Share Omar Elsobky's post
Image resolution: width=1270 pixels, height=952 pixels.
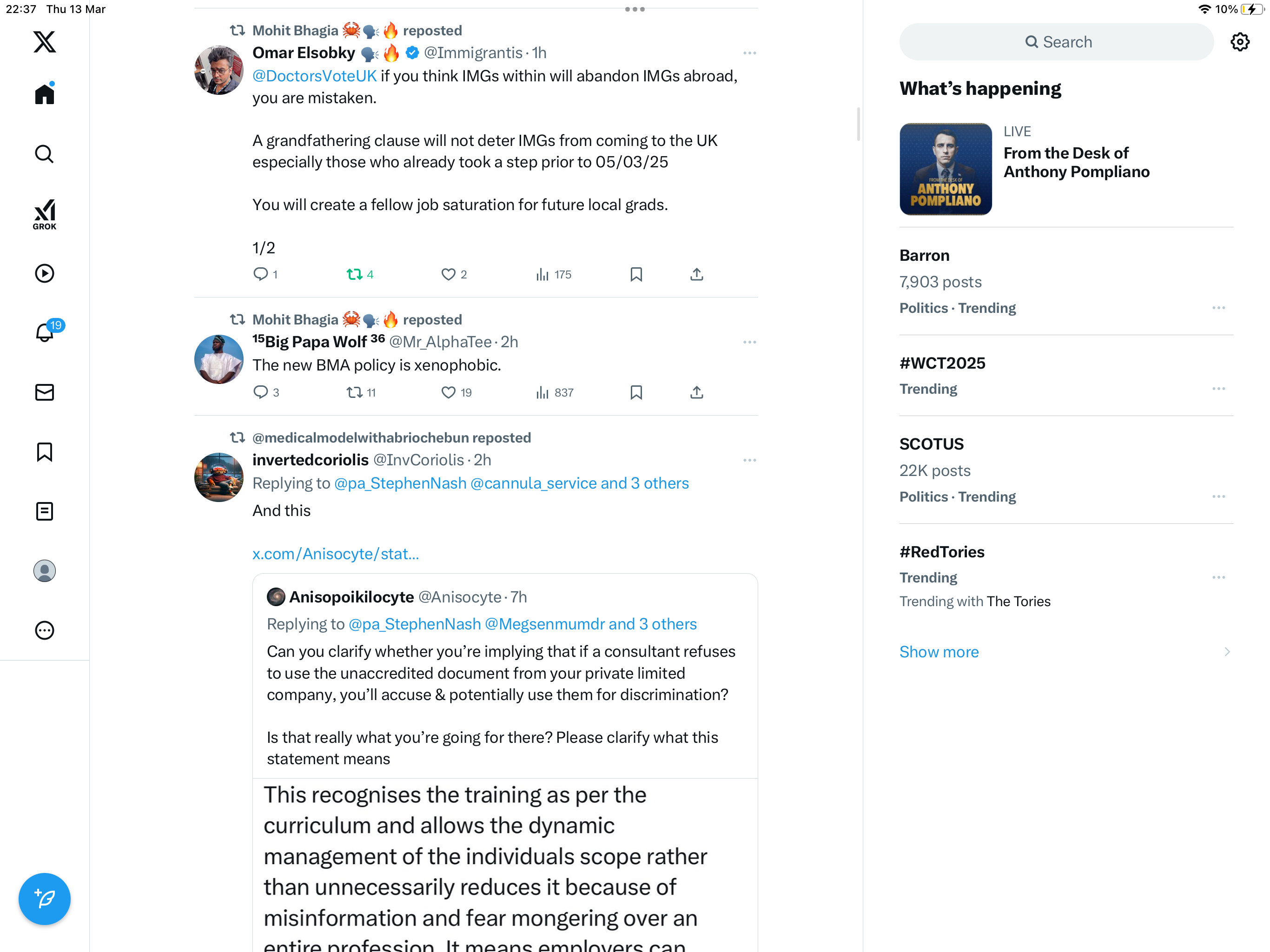696,274
